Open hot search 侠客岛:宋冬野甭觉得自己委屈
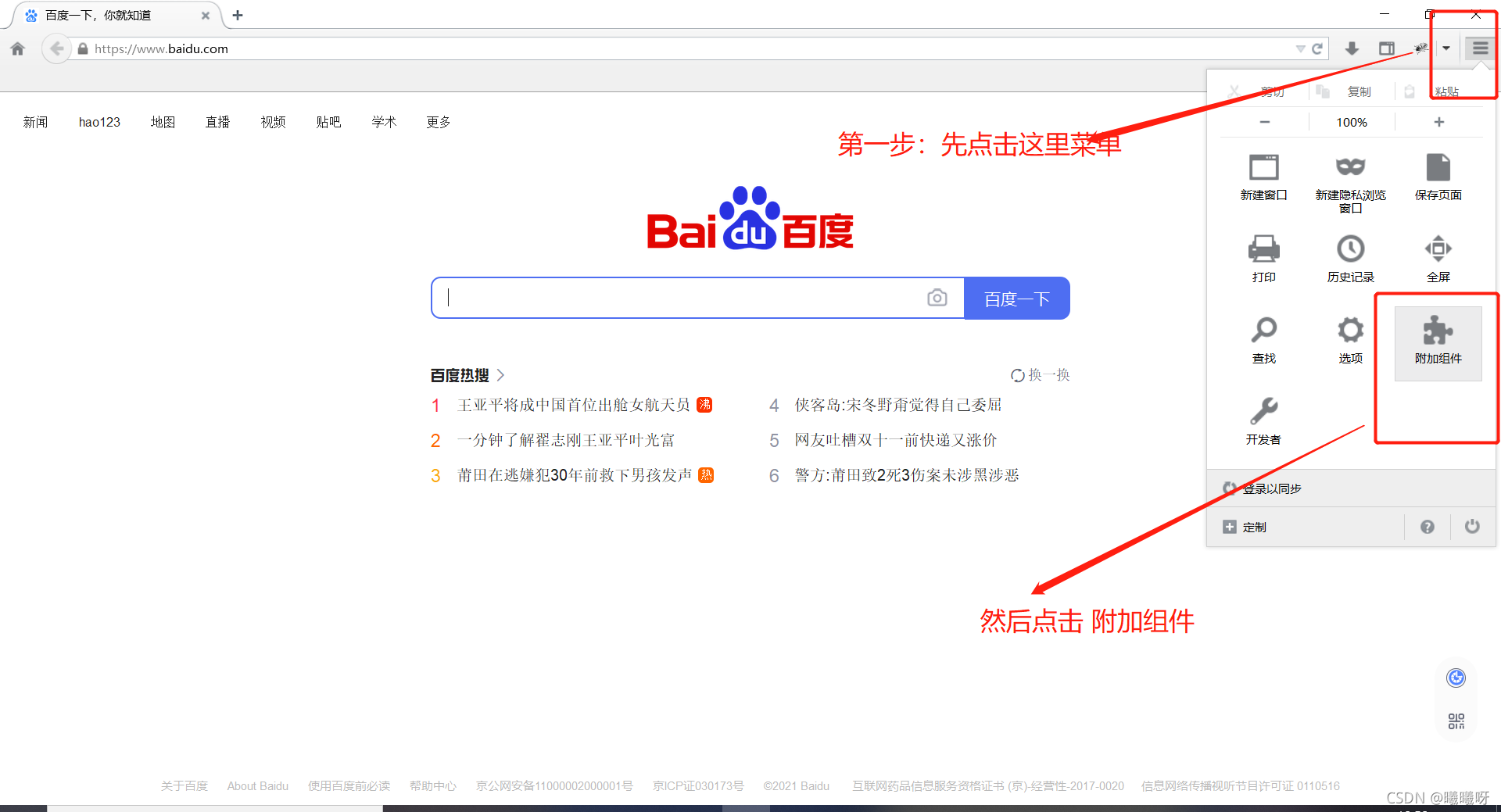1501x812 pixels. tap(898, 405)
